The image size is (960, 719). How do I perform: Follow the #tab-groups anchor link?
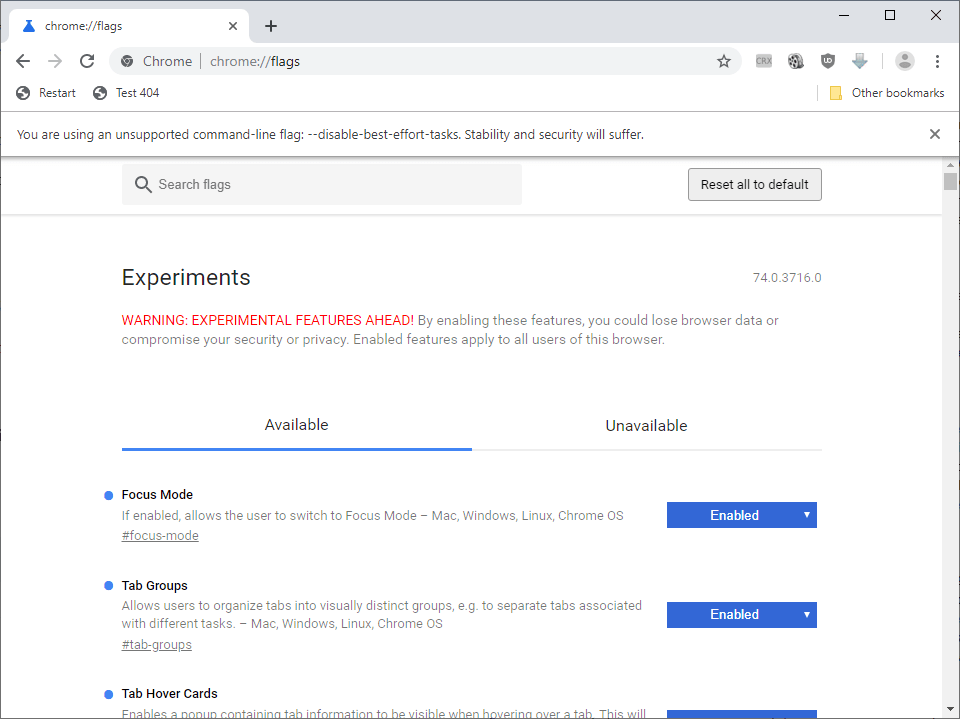click(x=157, y=644)
